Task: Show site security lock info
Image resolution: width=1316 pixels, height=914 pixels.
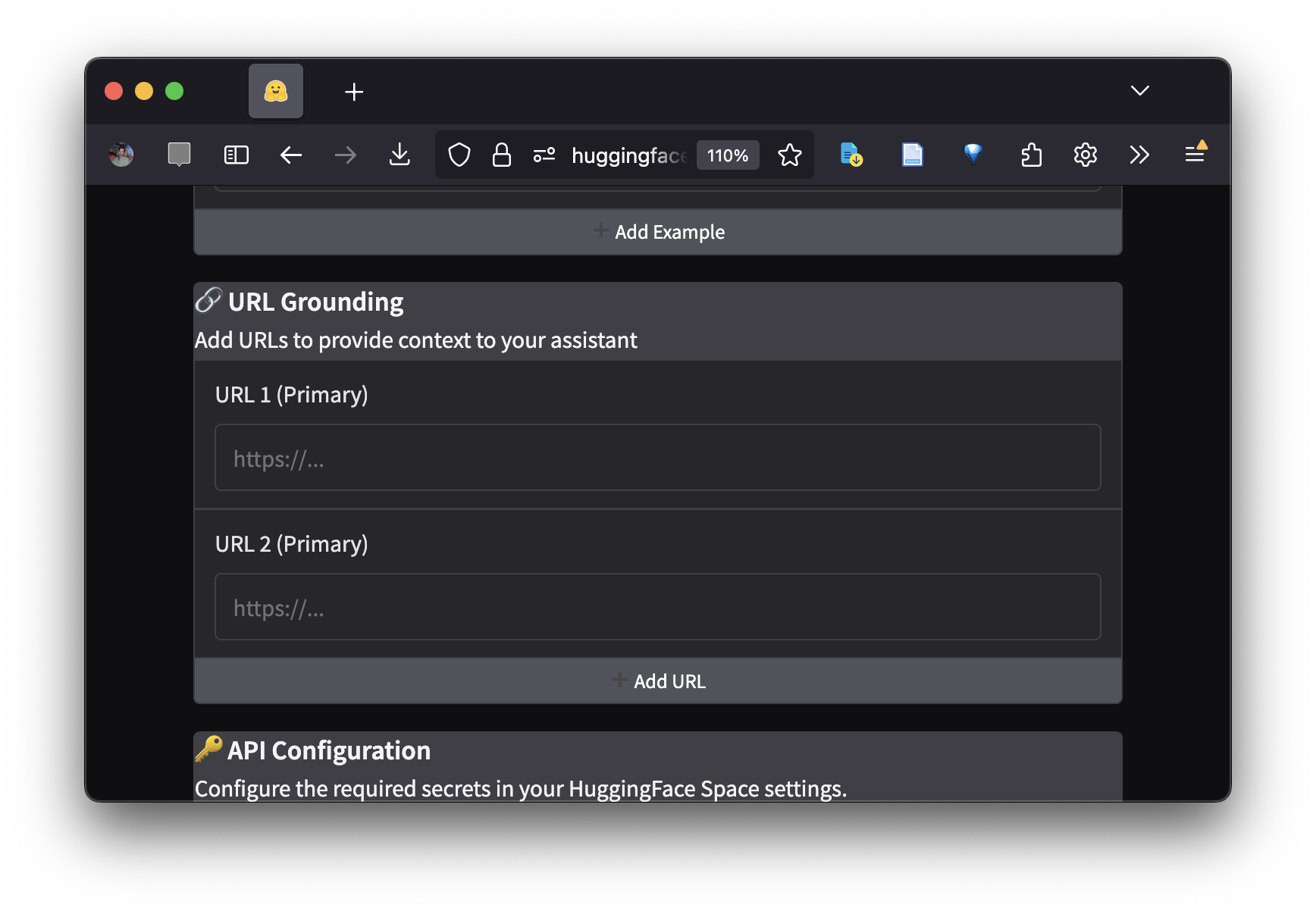Action: pos(502,155)
